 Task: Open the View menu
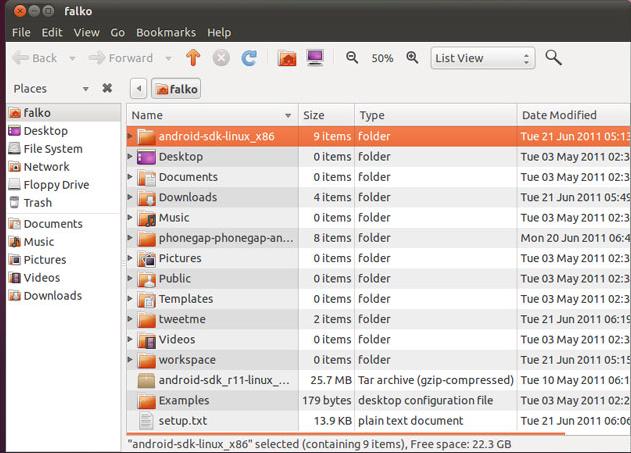[x=86, y=32]
